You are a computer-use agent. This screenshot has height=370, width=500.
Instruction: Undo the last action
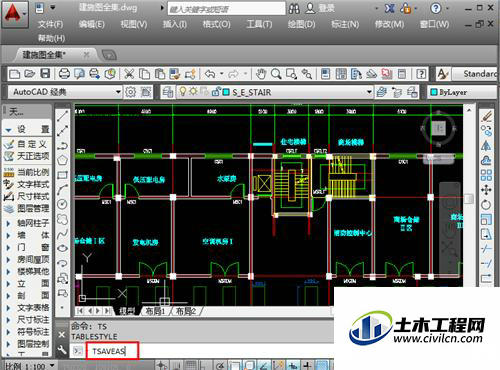[x=210, y=74]
